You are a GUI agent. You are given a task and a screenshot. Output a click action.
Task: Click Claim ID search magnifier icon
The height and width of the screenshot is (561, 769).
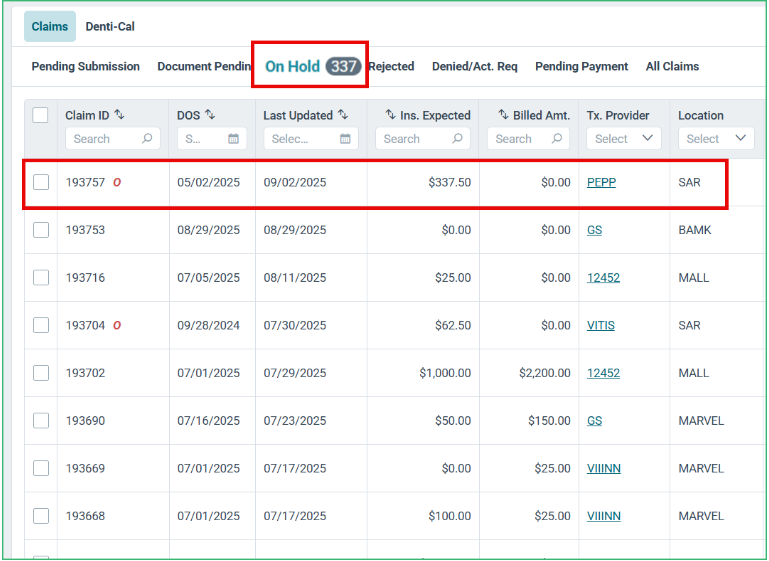point(147,139)
